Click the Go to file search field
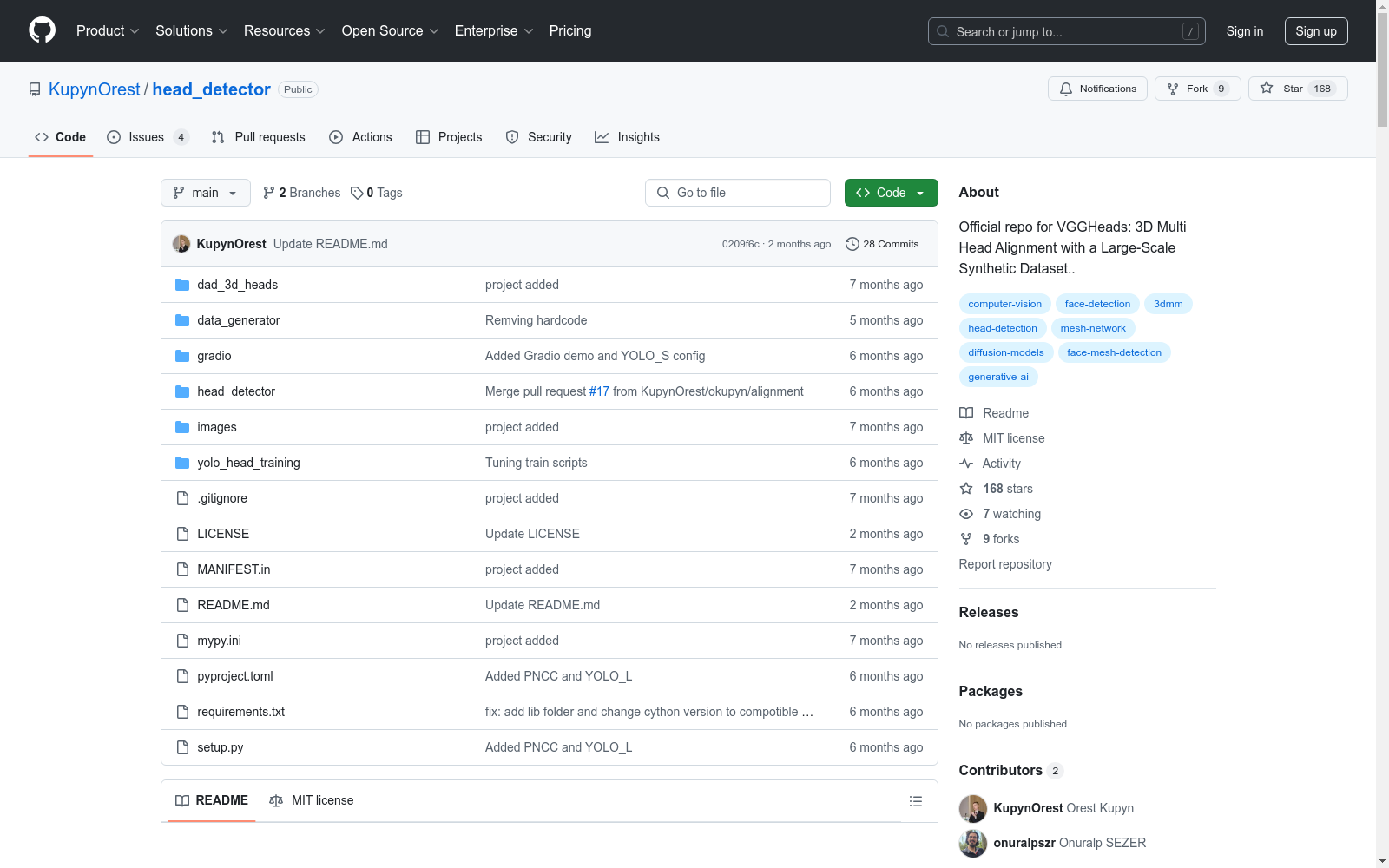Image resolution: width=1389 pixels, height=868 pixels. click(x=738, y=193)
